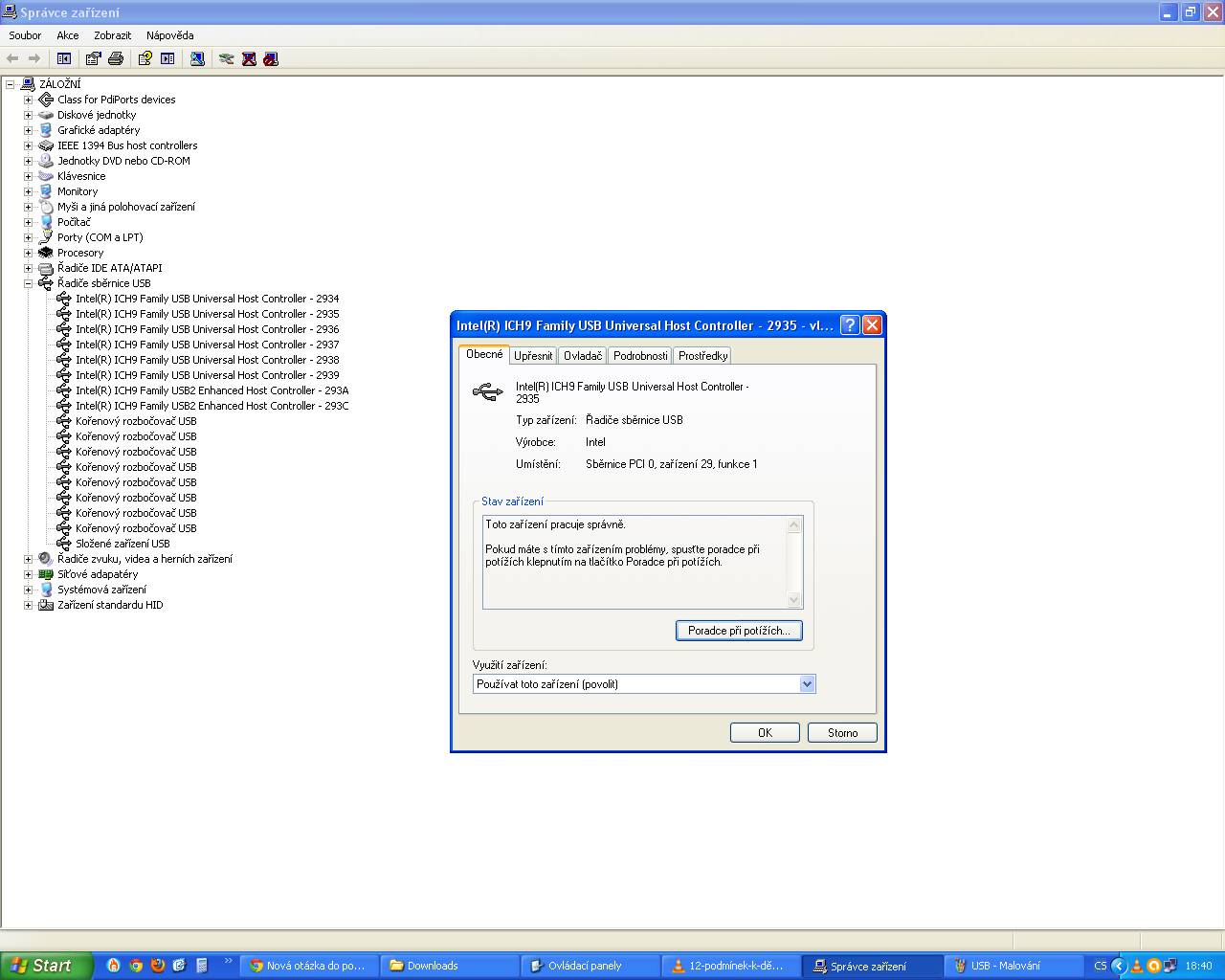Expand the Systémová zařízení category

coord(28,590)
